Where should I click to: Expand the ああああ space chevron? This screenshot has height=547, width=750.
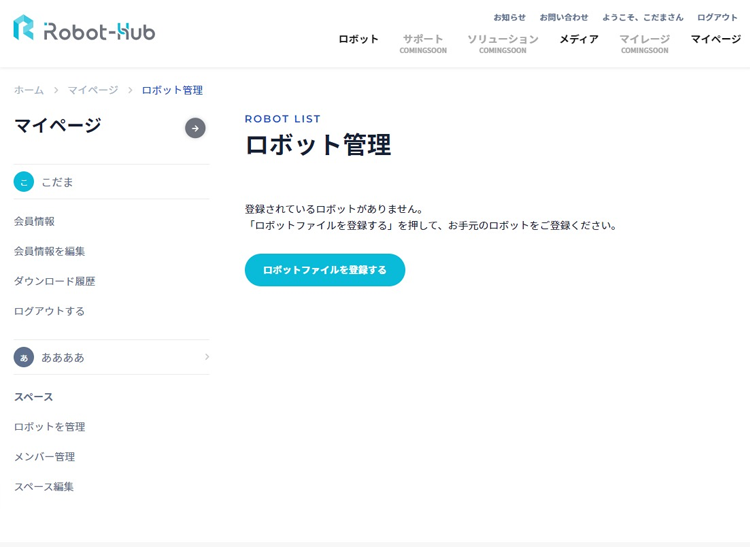(207, 357)
